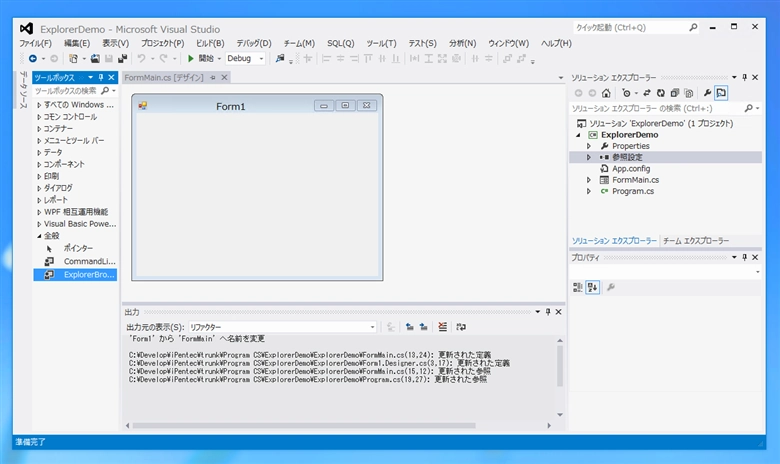Open the ツール(T) menu
The width and height of the screenshot is (780, 464).
click(382, 43)
